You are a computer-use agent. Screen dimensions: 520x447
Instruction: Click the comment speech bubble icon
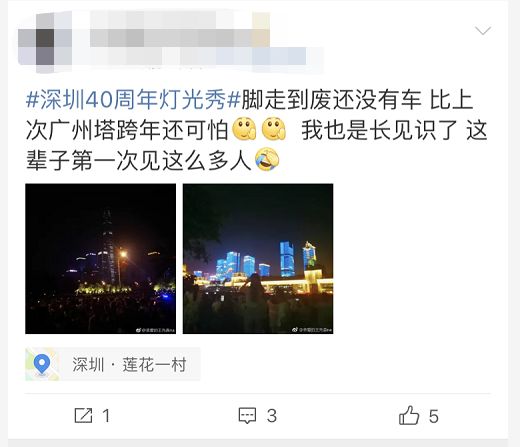point(247,416)
